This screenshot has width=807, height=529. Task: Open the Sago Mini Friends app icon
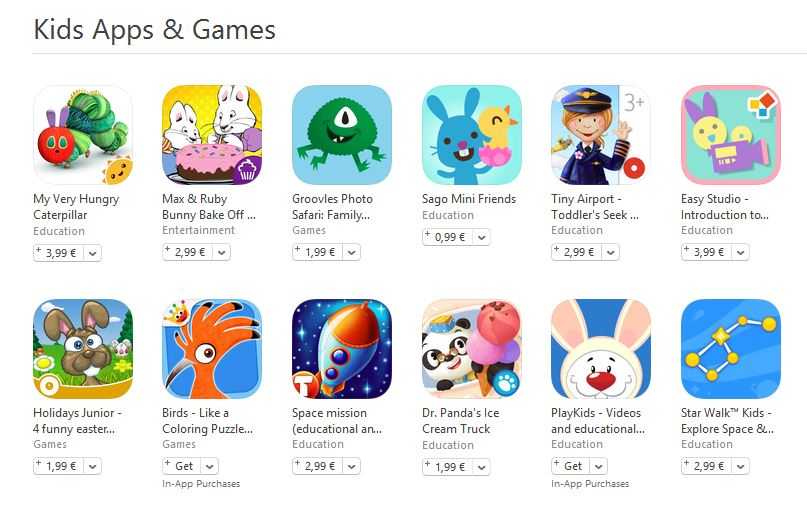472,135
